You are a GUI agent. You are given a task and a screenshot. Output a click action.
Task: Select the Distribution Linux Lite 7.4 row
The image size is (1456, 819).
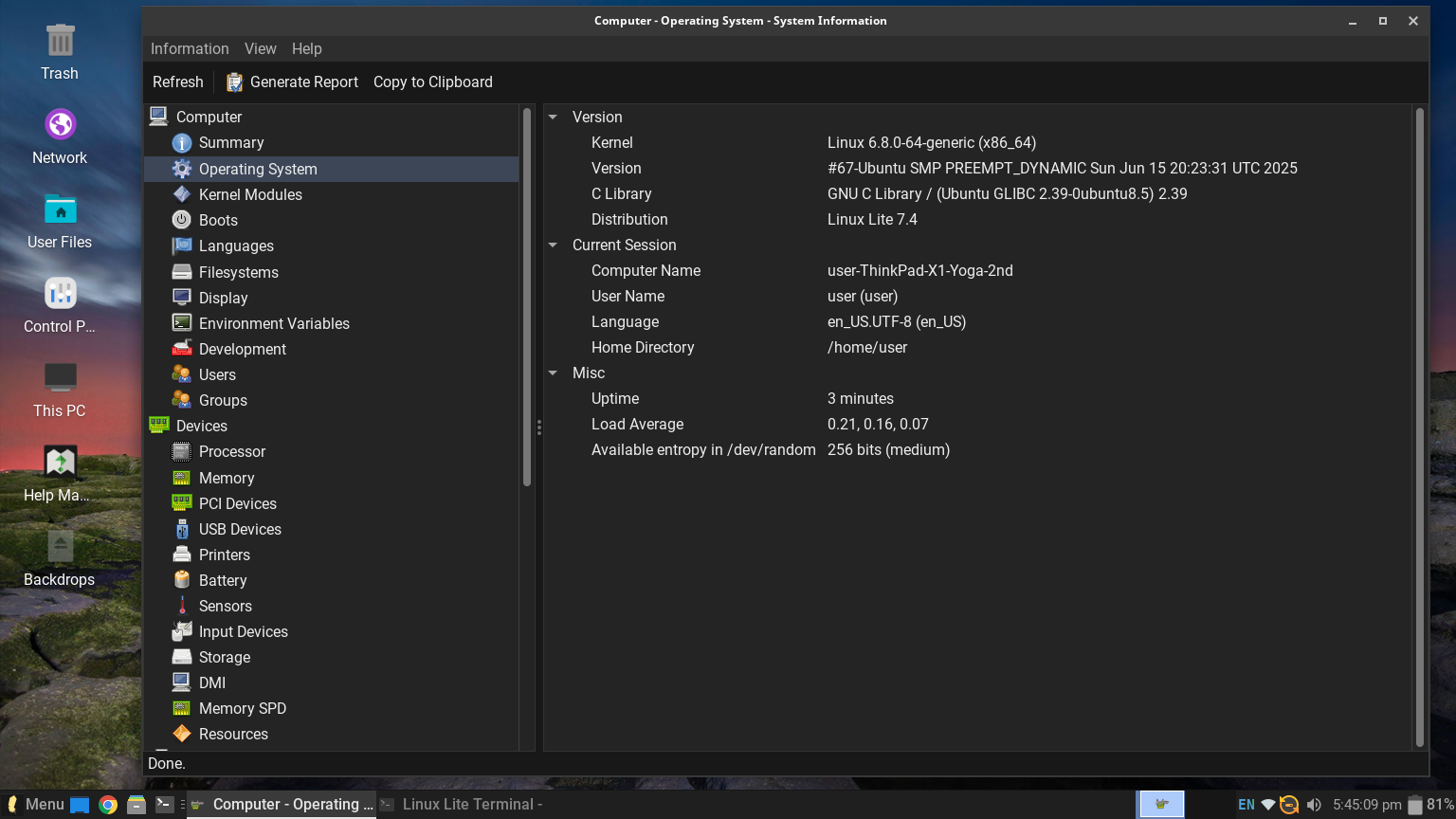[976, 220]
